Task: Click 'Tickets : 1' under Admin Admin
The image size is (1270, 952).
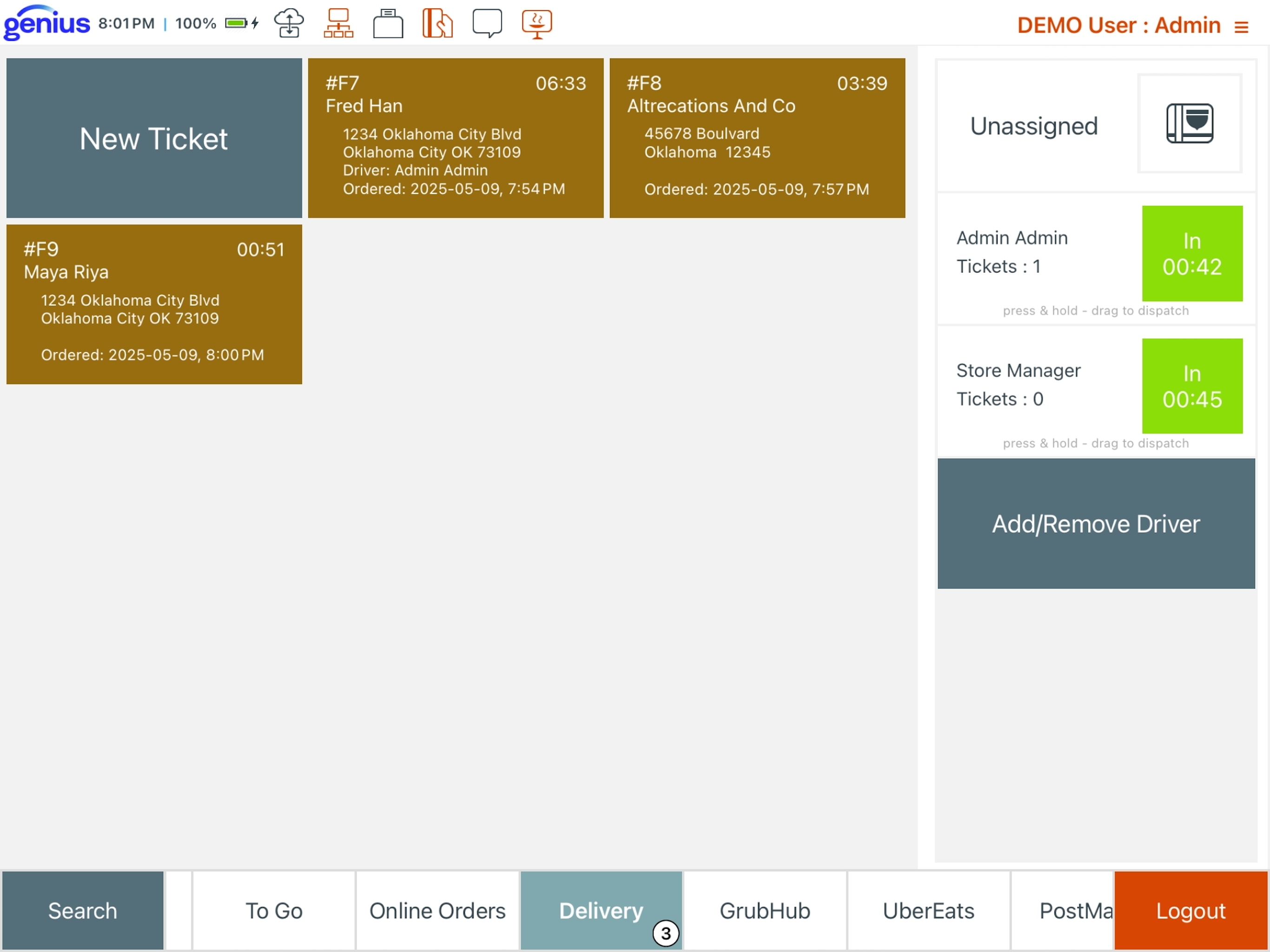Action: click(x=999, y=266)
